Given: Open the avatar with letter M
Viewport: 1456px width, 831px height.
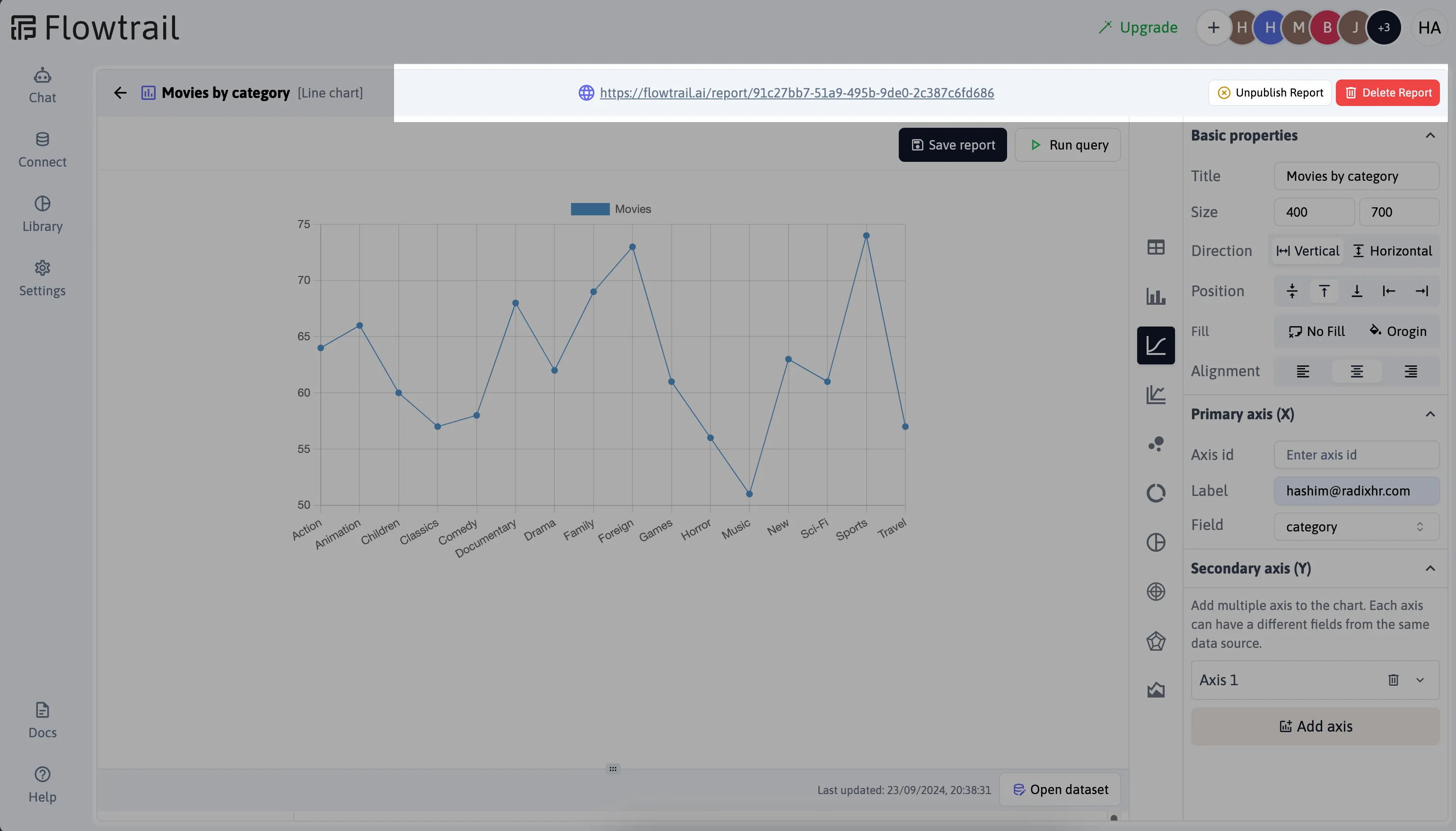Looking at the screenshot, I should [x=1298, y=27].
